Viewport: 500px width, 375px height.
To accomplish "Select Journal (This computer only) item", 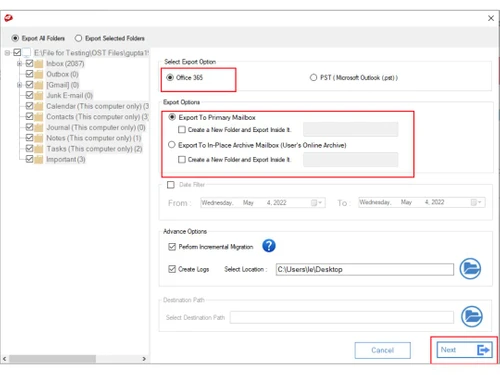I will click(x=96, y=127).
